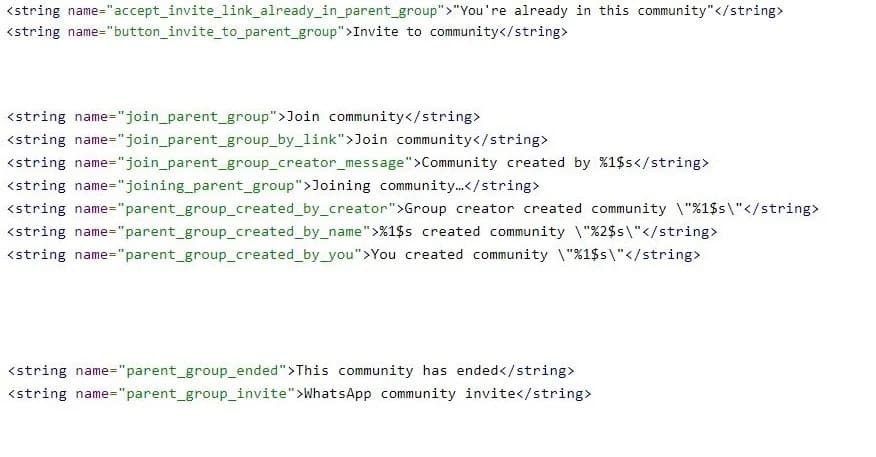Screen dimensions: 876x457
Task: Click the join_parent_group_creator_message attribute
Action: (x=265, y=163)
